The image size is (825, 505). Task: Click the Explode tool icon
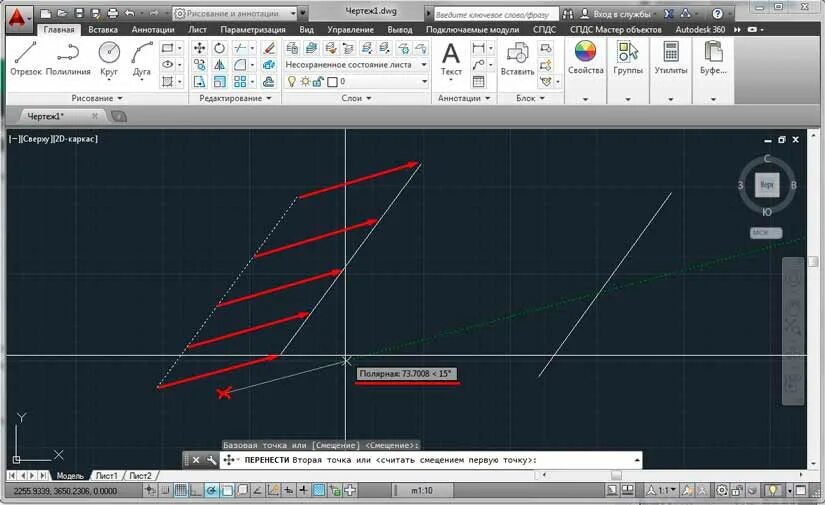click(x=269, y=65)
